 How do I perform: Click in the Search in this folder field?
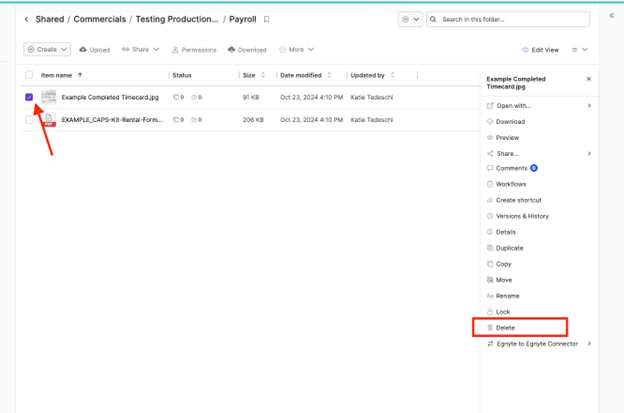tap(508, 19)
